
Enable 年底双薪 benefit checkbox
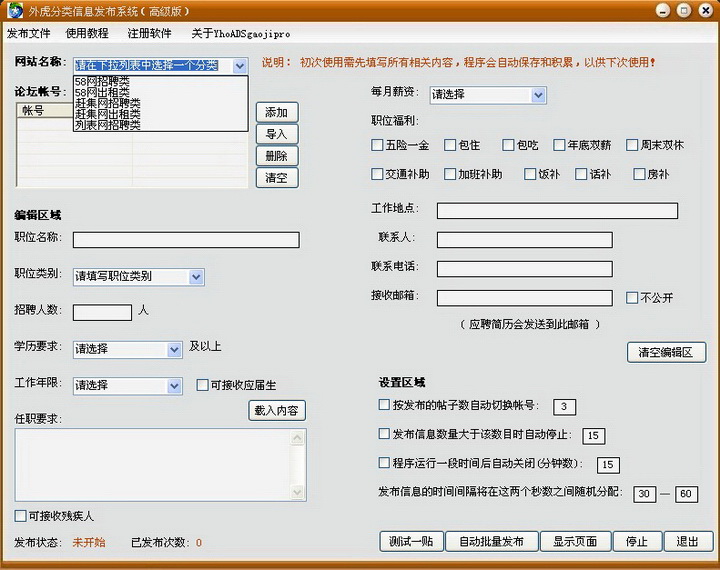559,145
